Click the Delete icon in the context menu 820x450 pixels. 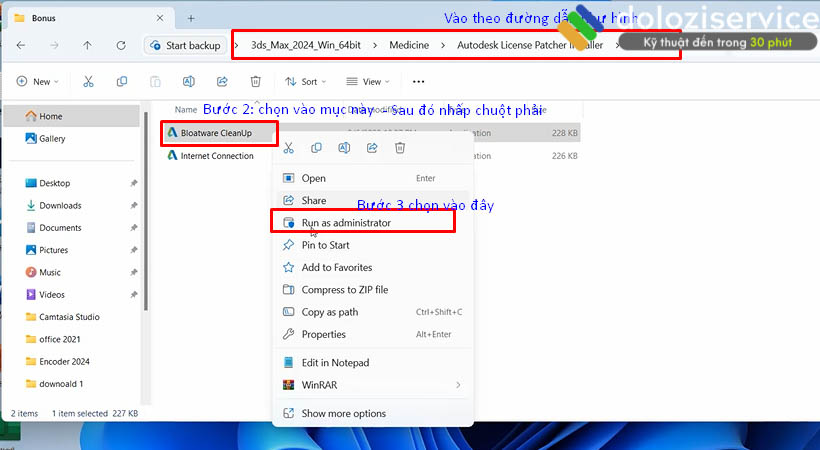[400, 148]
